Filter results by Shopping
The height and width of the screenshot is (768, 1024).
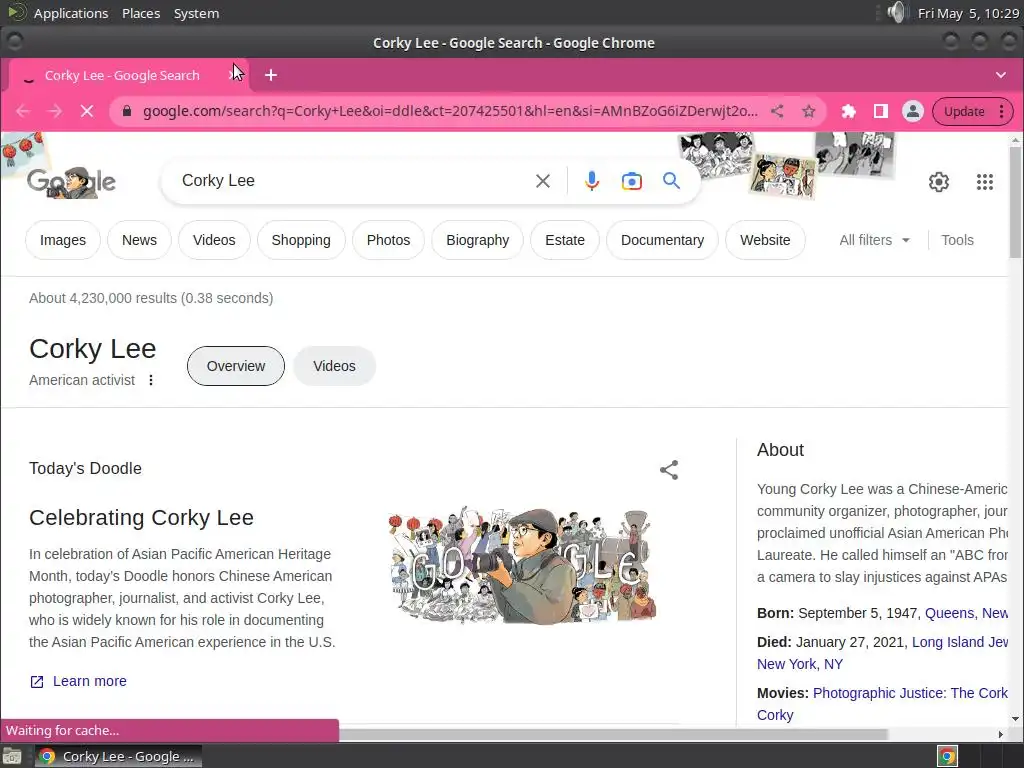coord(301,240)
